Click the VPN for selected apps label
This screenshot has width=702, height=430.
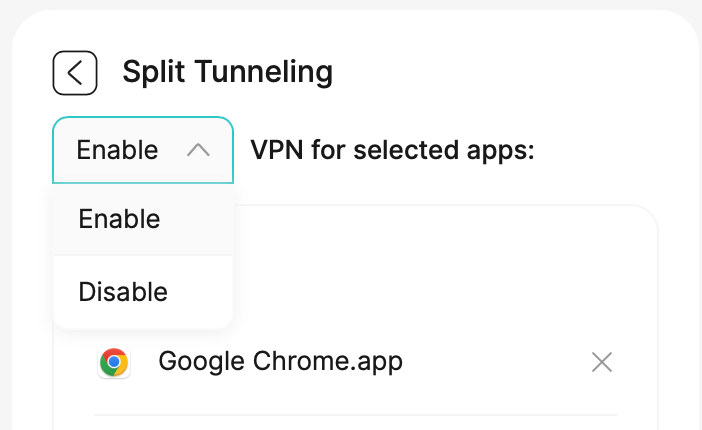pos(392,150)
